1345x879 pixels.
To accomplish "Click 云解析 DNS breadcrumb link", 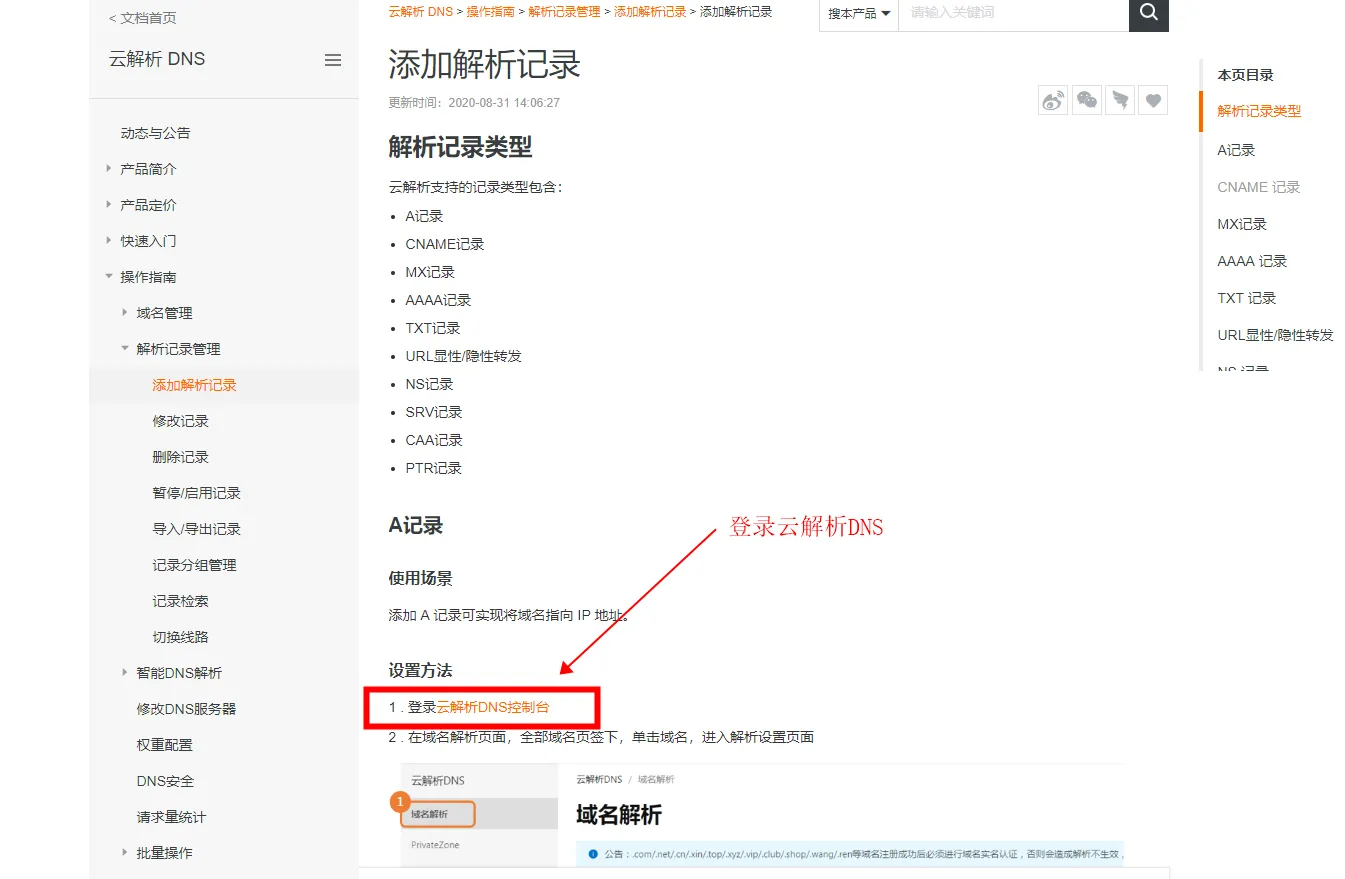I will (421, 12).
